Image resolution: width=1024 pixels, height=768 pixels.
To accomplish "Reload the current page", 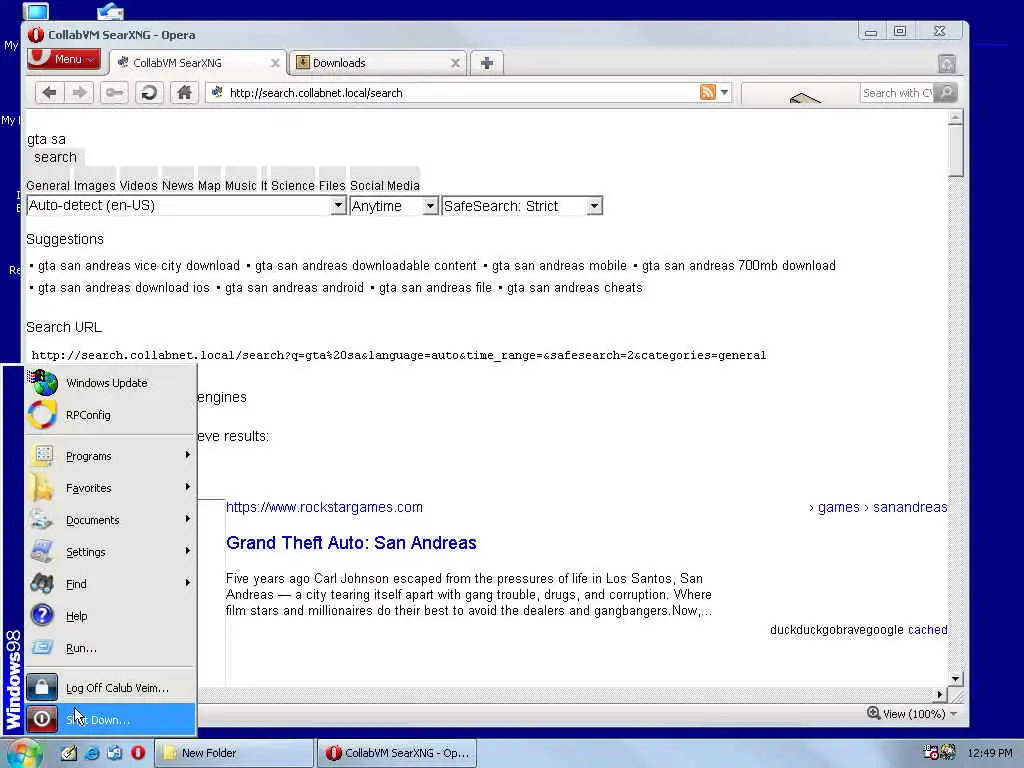I will (x=149, y=93).
